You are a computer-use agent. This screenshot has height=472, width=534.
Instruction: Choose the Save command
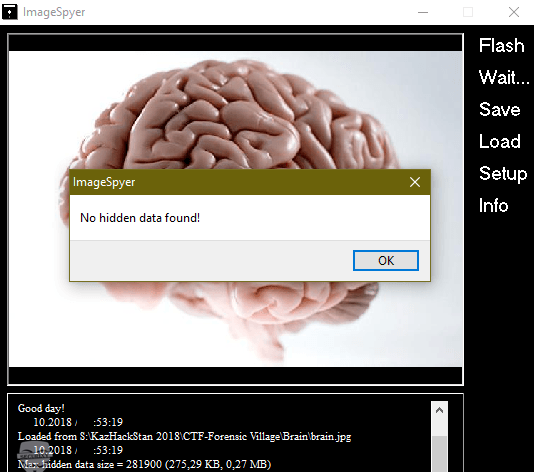[500, 109]
